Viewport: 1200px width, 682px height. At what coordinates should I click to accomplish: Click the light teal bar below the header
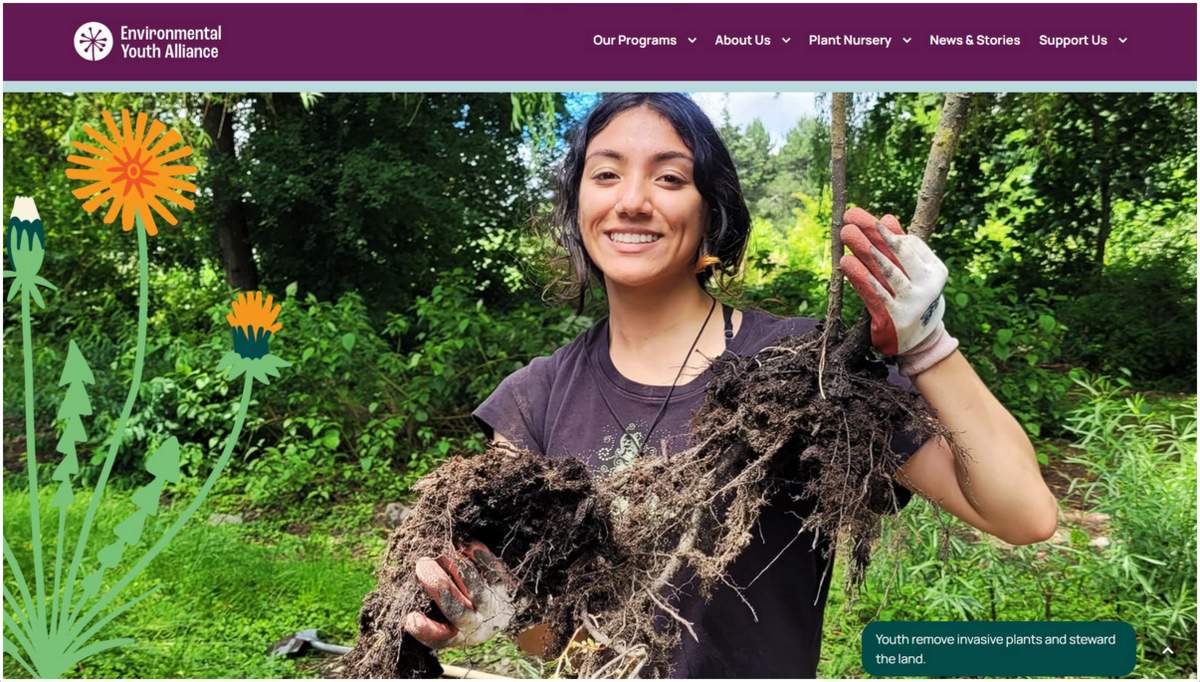click(600, 87)
